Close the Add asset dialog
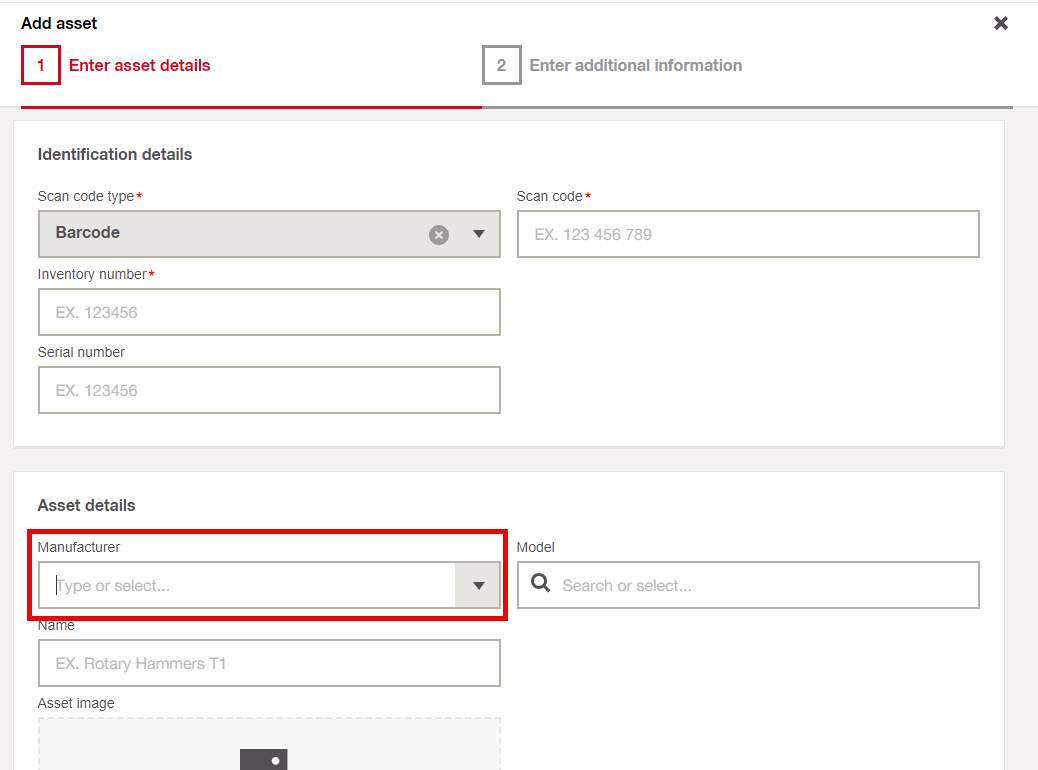1038x770 pixels. tap(1000, 23)
